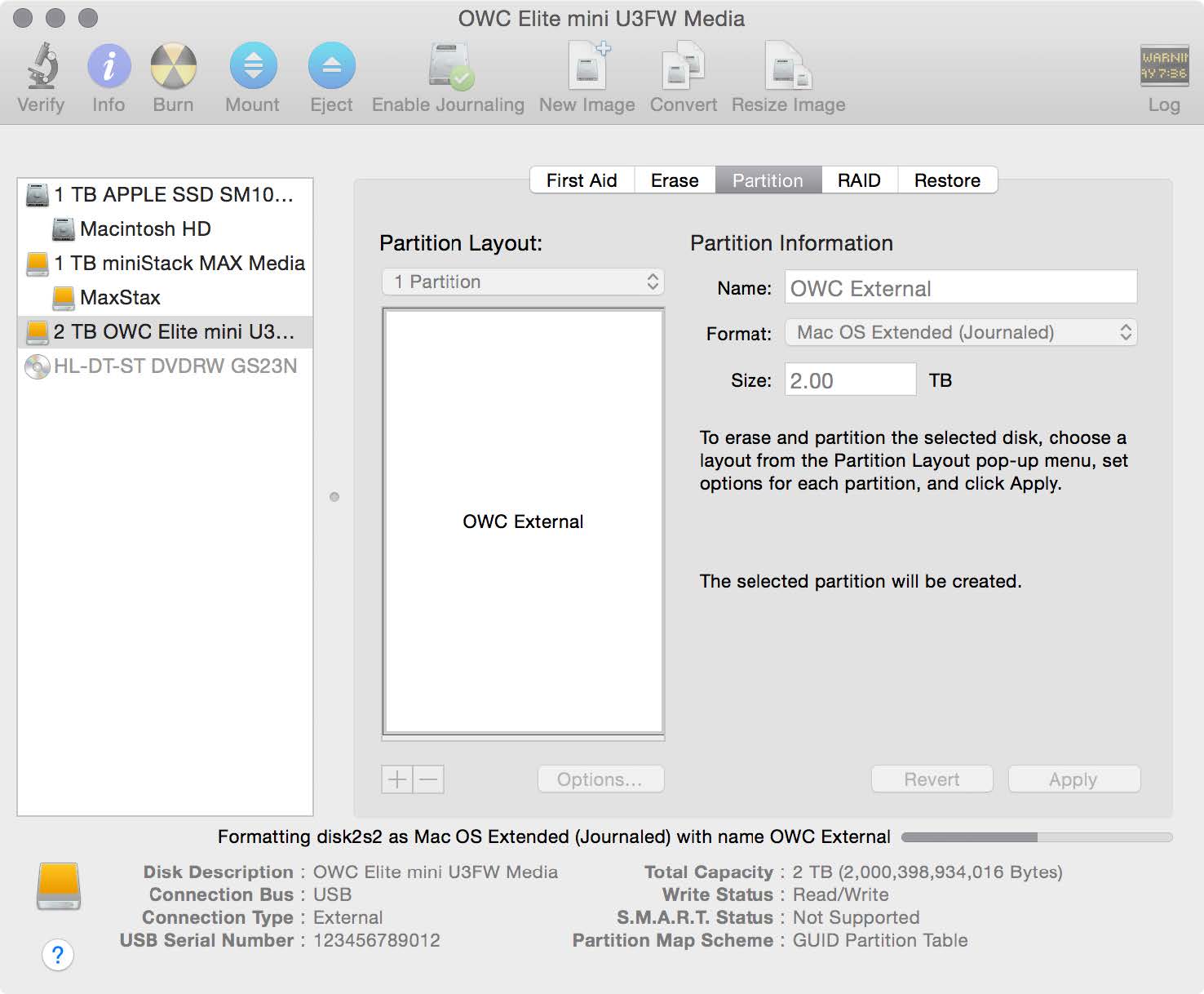Click inside the partition Name field

tap(959, 287)
